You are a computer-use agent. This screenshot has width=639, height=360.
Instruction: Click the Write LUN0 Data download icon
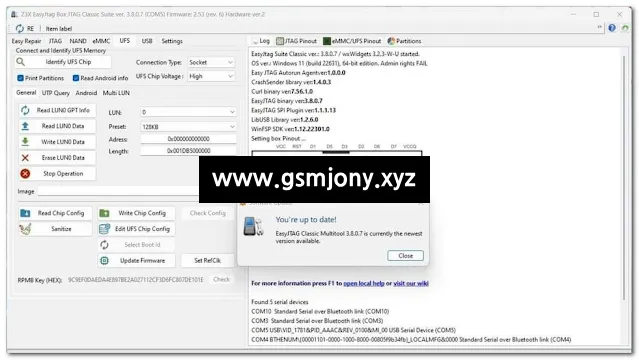point(25,142)
